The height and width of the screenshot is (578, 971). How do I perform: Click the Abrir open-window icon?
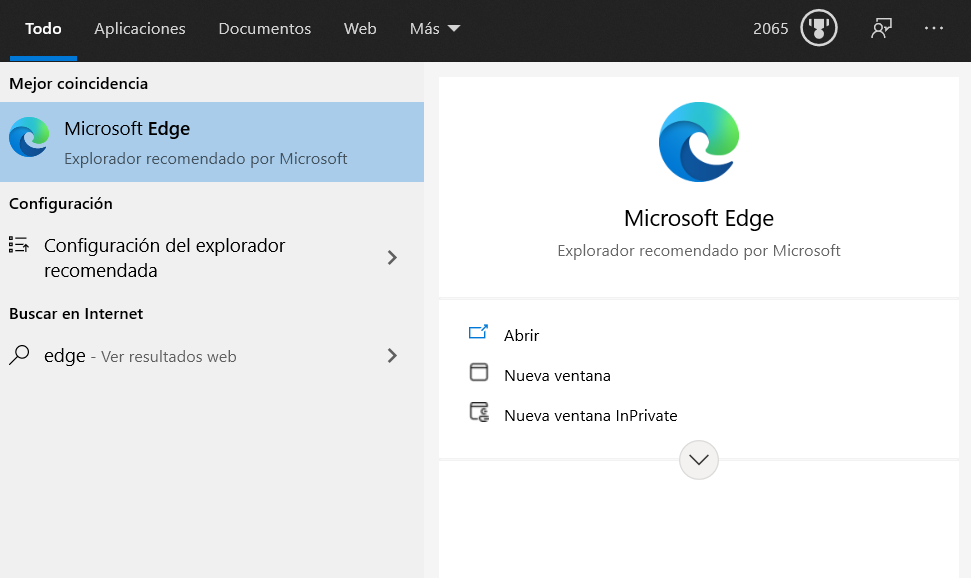point(478,333)
